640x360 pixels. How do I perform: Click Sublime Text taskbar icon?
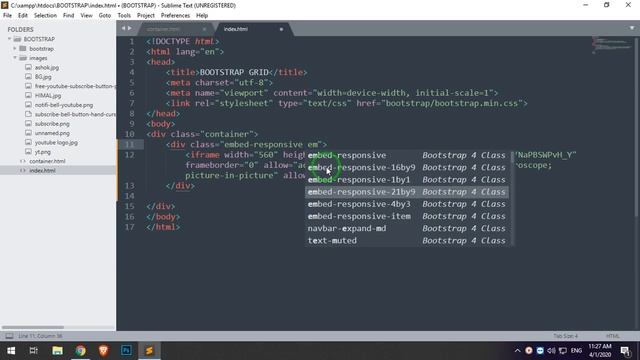tap(149, 351)
